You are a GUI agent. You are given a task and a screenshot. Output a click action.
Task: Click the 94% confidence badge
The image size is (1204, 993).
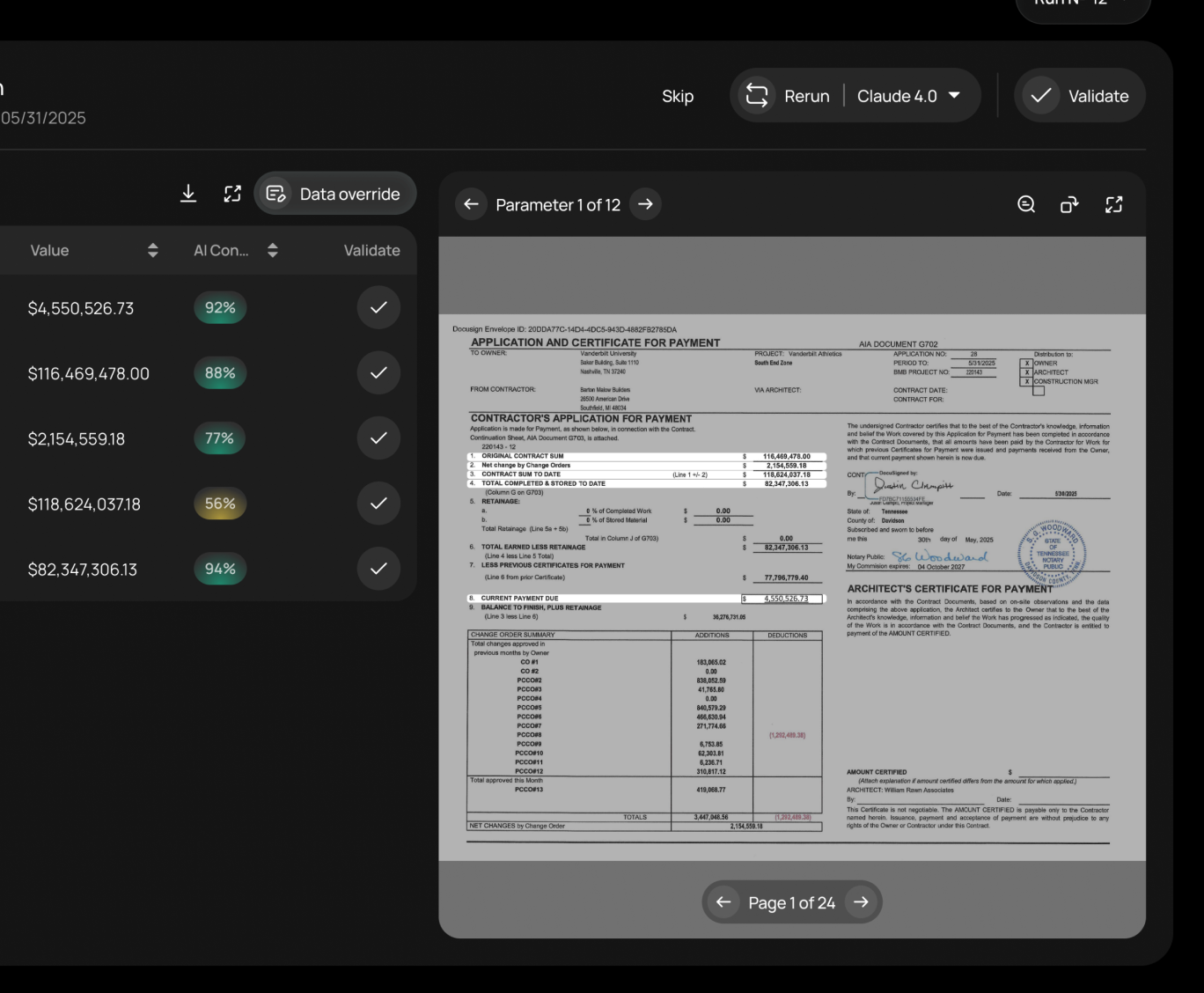point(220,569)
